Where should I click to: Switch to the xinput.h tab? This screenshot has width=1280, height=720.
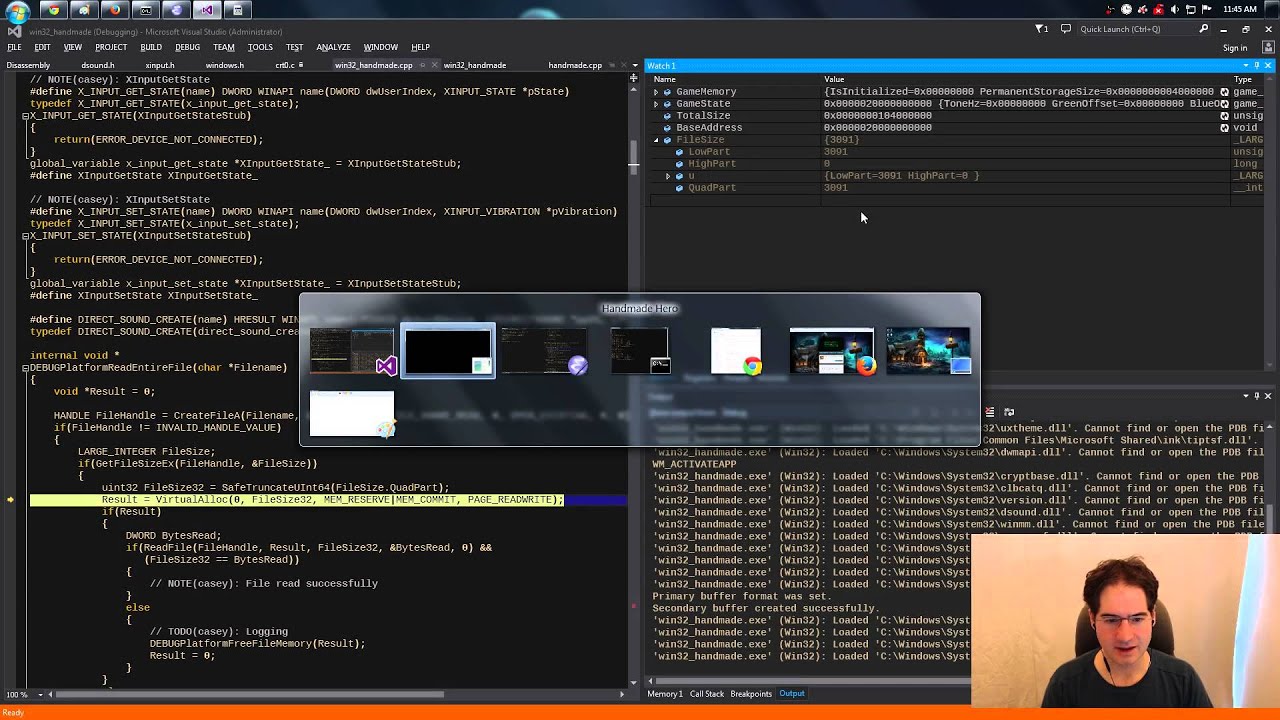pos(160,65)
